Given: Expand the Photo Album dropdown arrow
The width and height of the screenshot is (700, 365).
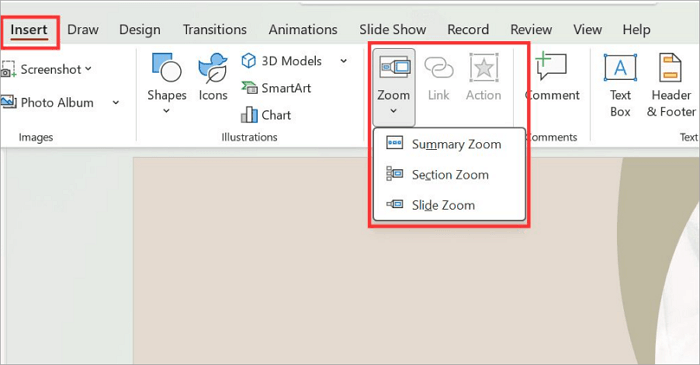Looking at the screenshot, I should point(116,103).
